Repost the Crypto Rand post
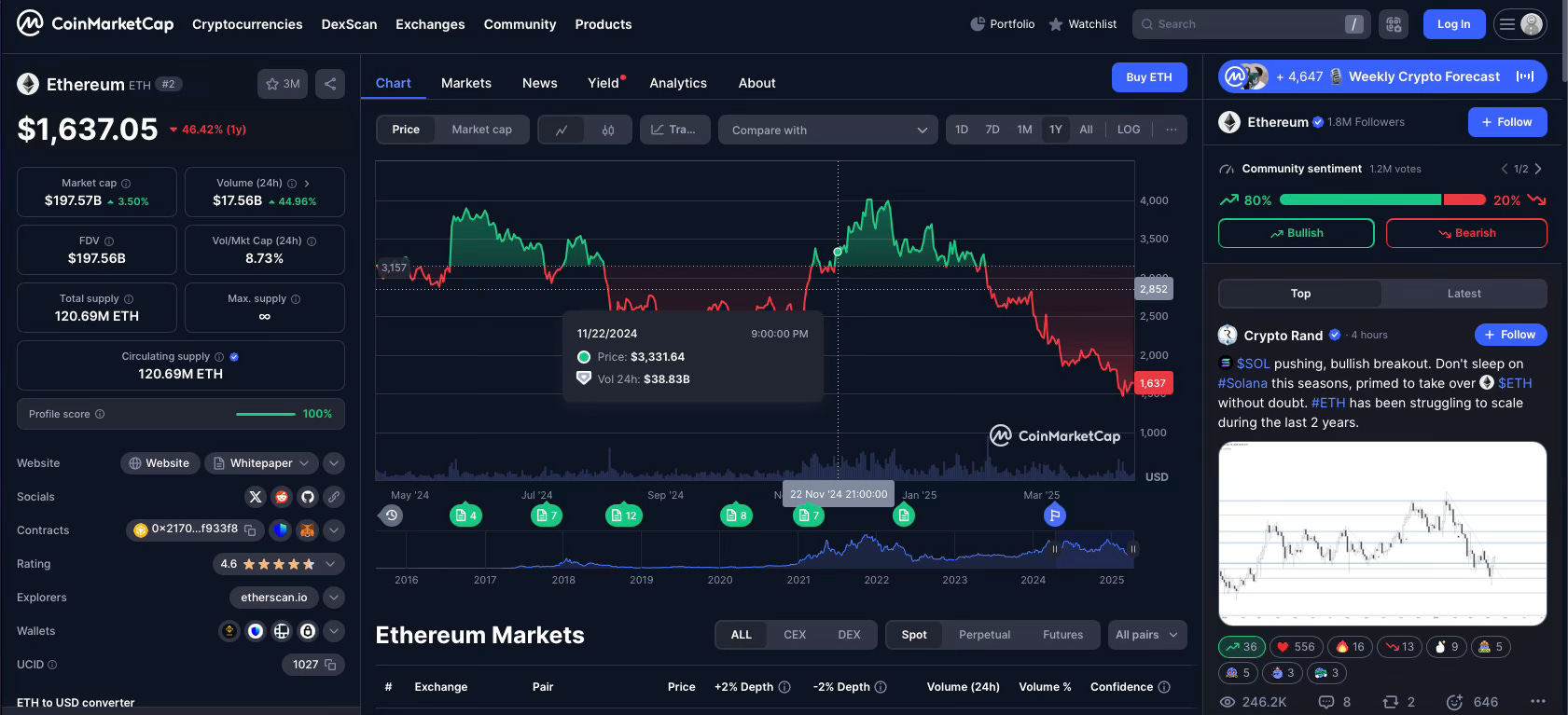The width and height of the screenshot is (1568, 715). pos(1398,702)
